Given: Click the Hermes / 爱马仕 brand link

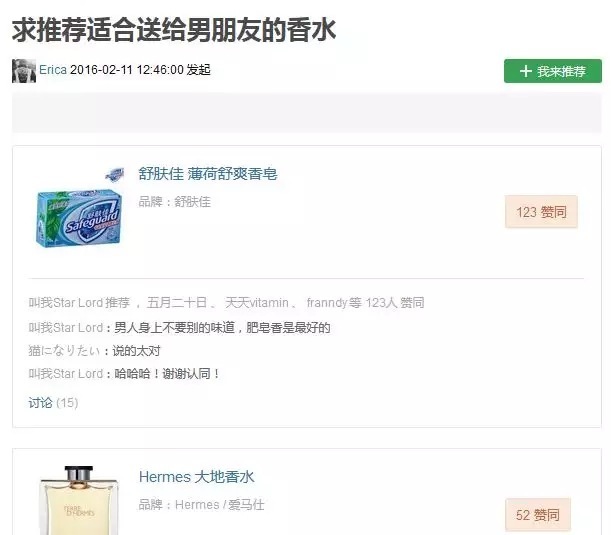Looking at the screenshot, I should click(219, 505).
